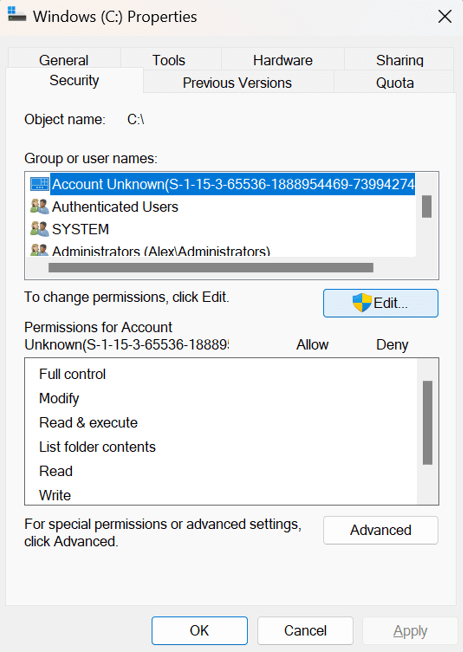463x652 pixels.
Task: Open the Tools tab
Action: (169, 60)
